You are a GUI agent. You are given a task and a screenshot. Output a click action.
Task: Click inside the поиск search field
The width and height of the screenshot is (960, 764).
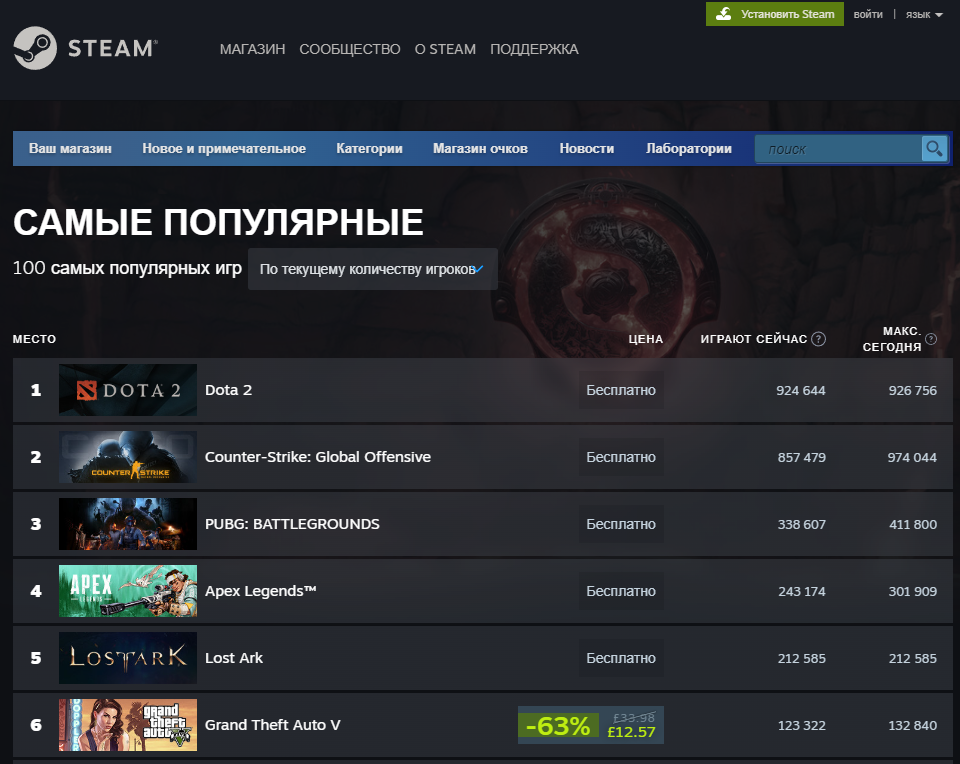838,149
